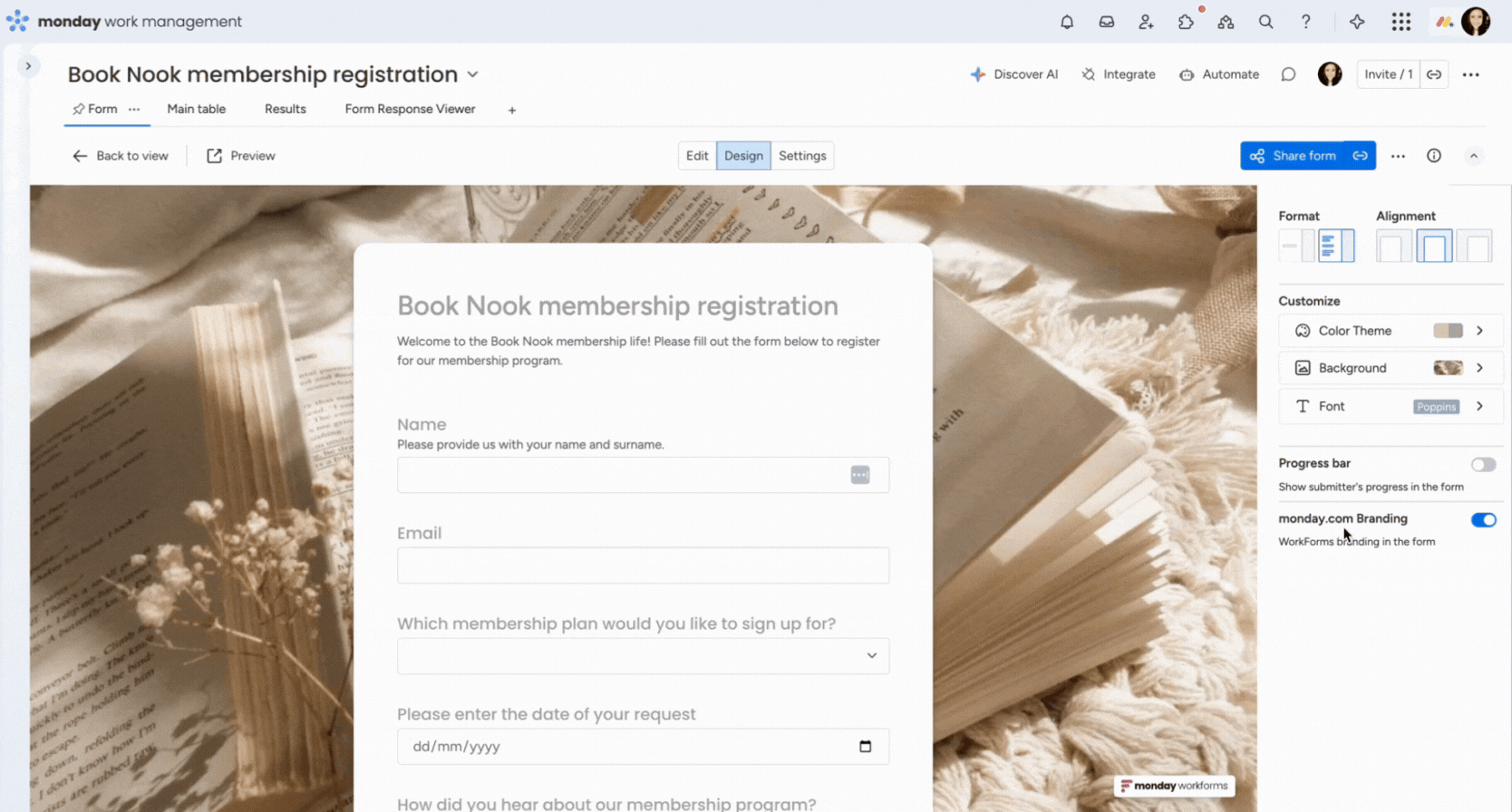
Task: Open the apps puzzle piece icon
Action: [1187, 22]
